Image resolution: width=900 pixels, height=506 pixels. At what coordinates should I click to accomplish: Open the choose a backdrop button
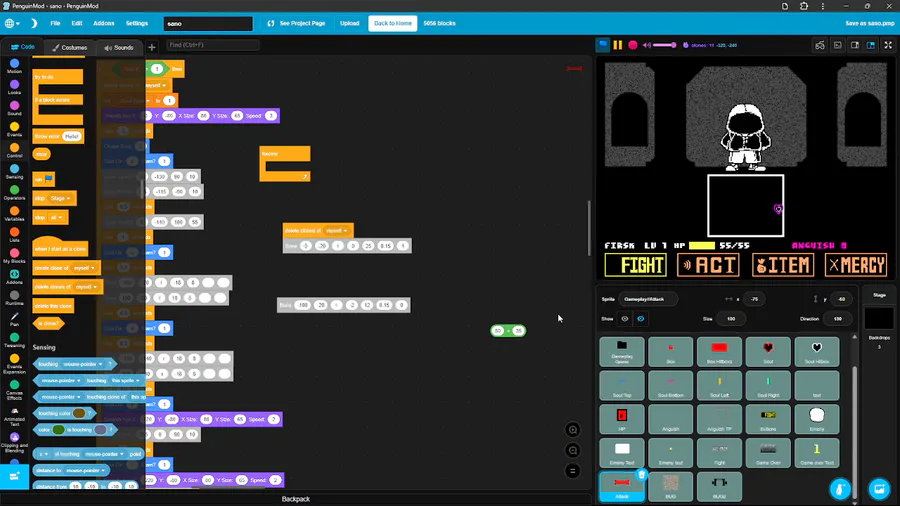tap(879, 489)
